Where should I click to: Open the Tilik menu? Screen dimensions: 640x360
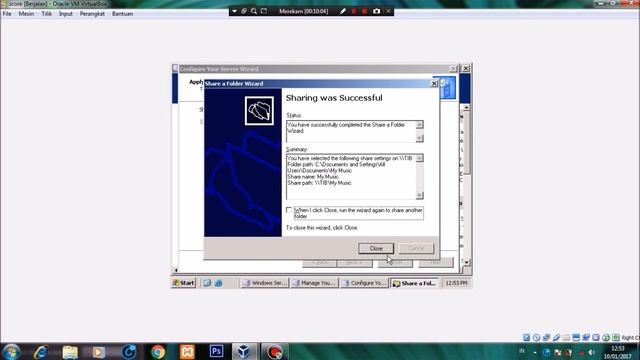pos(47,13)
